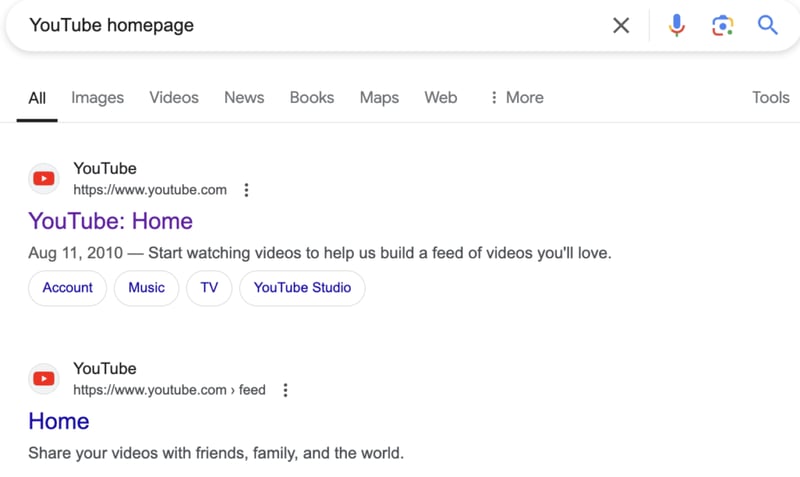Open Google Lens image search icon
This screenshot has width=800, height=477.
point(722,26)
